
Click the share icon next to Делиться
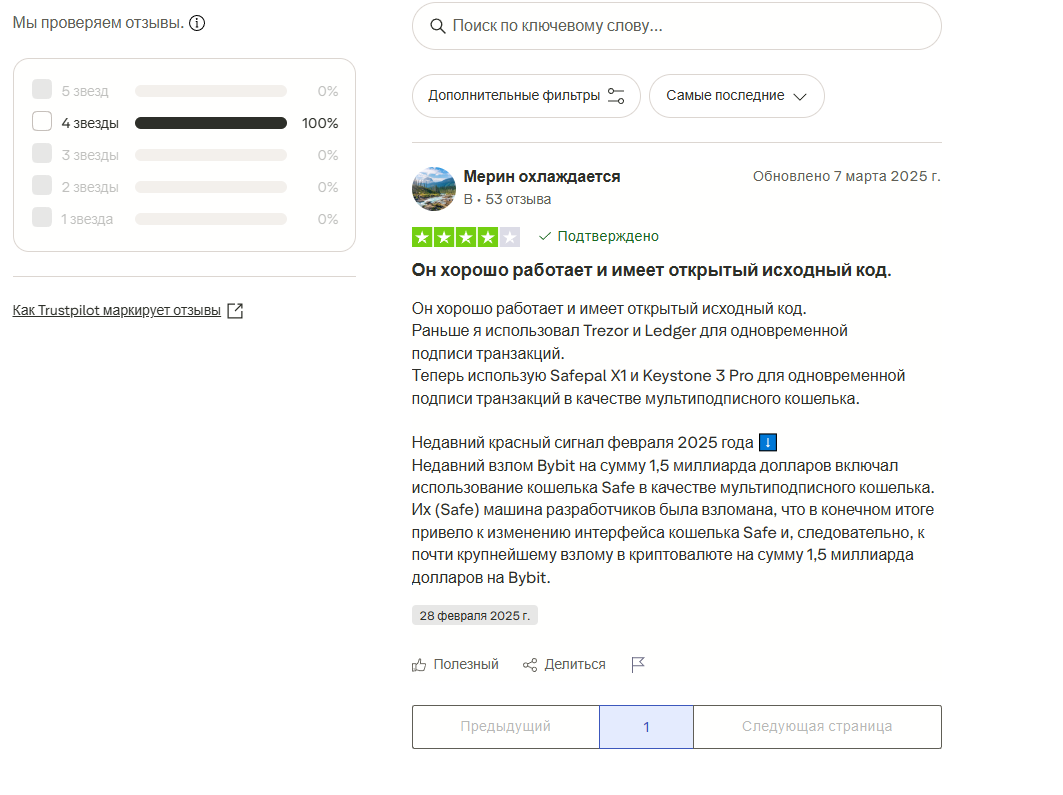click(x=529, y=665)
